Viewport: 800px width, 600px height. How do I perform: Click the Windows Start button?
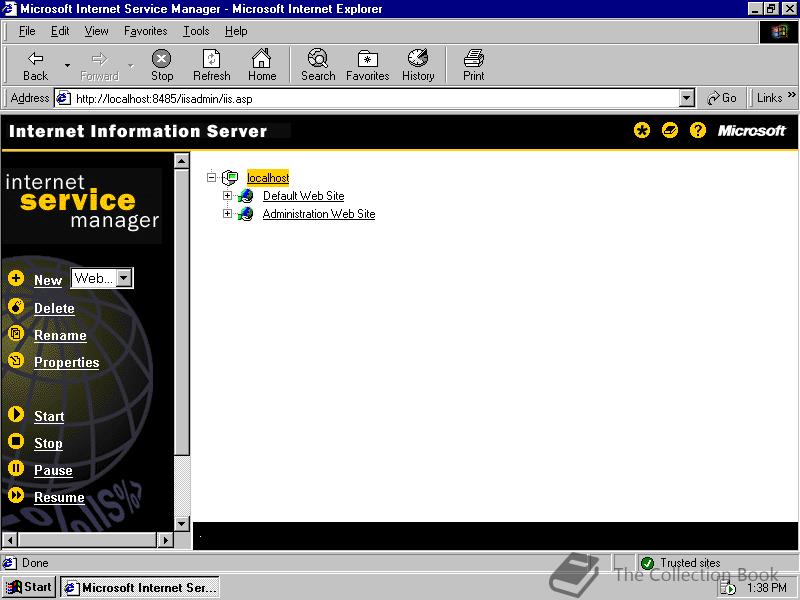(x=29, y=587)
